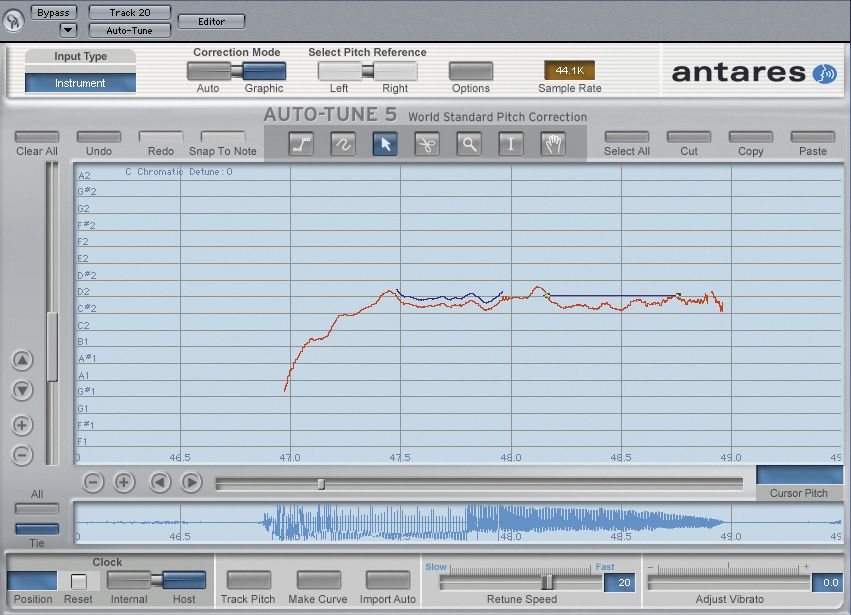Screen dimensions: 851x615
Task: Click the vertical pitch scrollbar handle
Action: (x=52, y=347)
